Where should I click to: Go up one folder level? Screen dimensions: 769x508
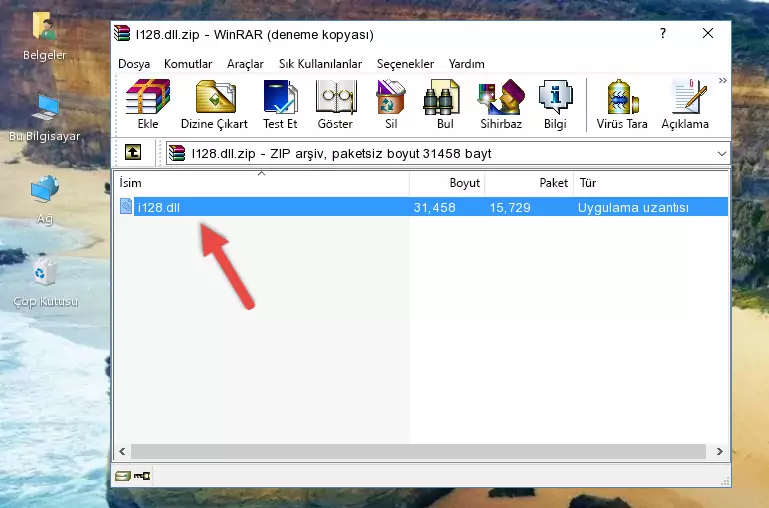[x=133, y=152]
